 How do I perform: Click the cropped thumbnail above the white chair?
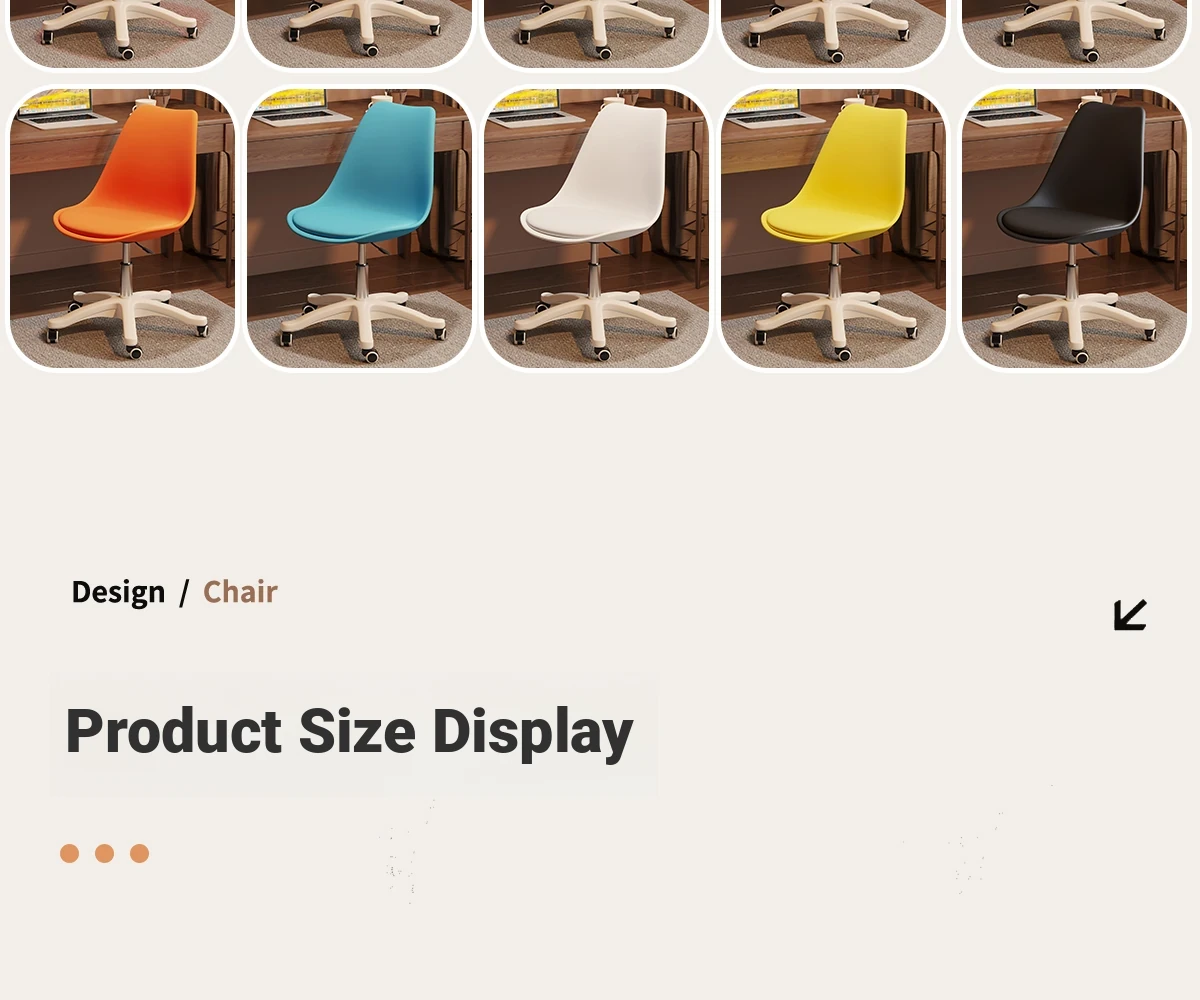tap(596, 33)
